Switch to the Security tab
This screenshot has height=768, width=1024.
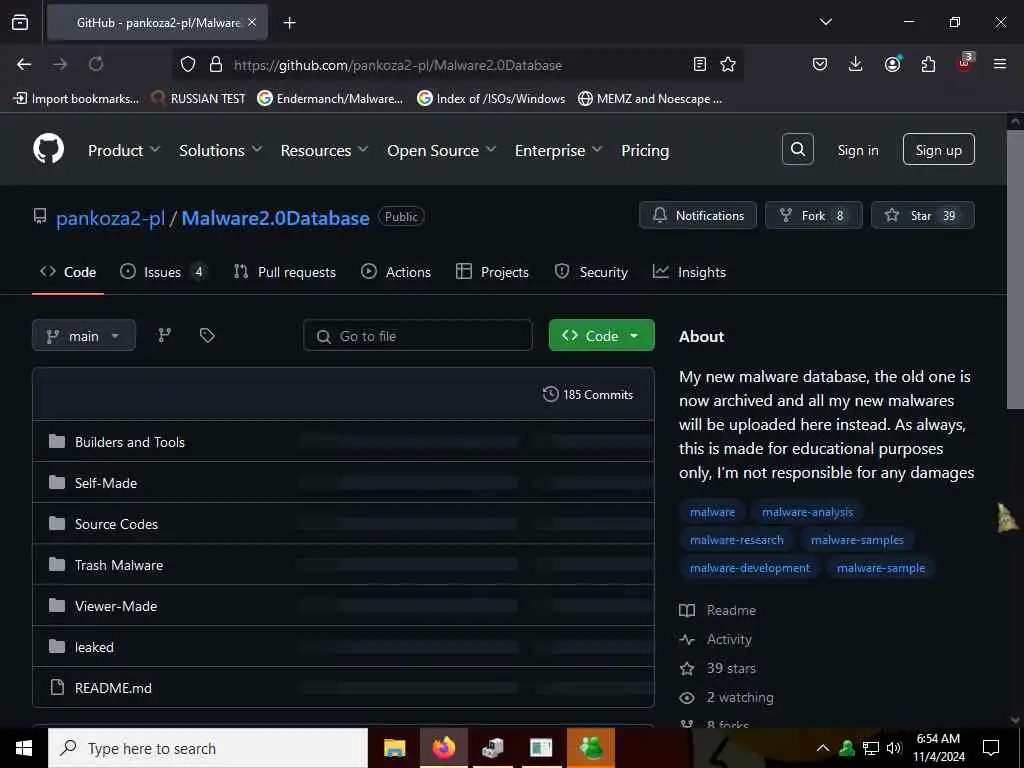coord(591,272)
